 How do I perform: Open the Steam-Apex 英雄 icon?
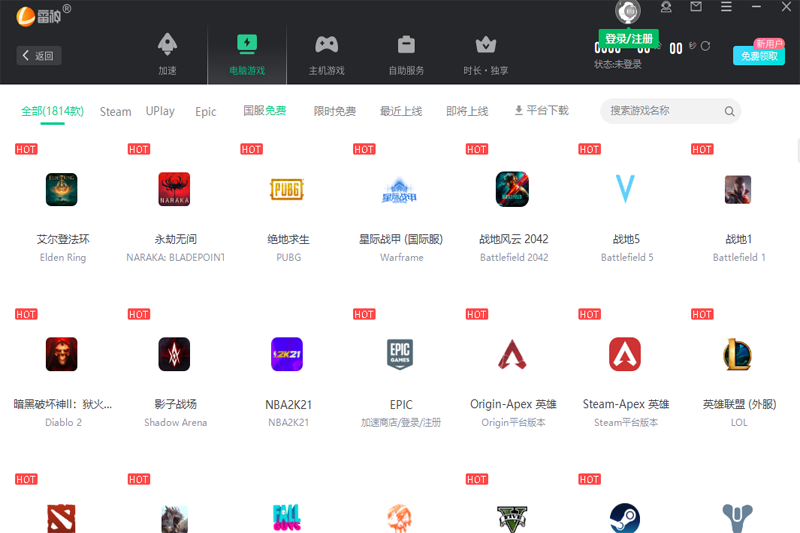click(x=625, y=354)
